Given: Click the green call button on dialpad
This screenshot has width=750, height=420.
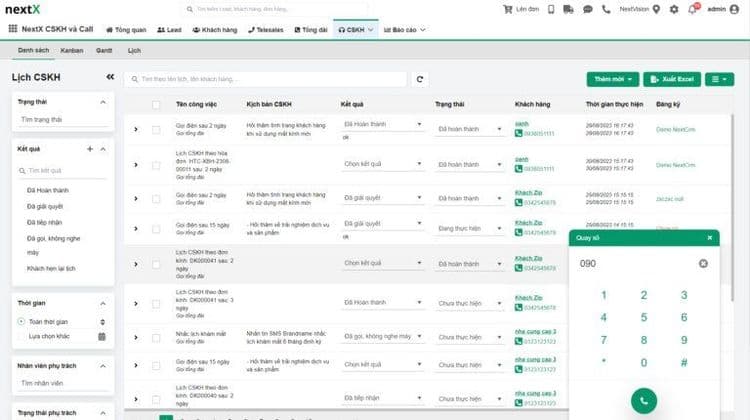Looking at the screenshot, I should (x=643, y=402).
